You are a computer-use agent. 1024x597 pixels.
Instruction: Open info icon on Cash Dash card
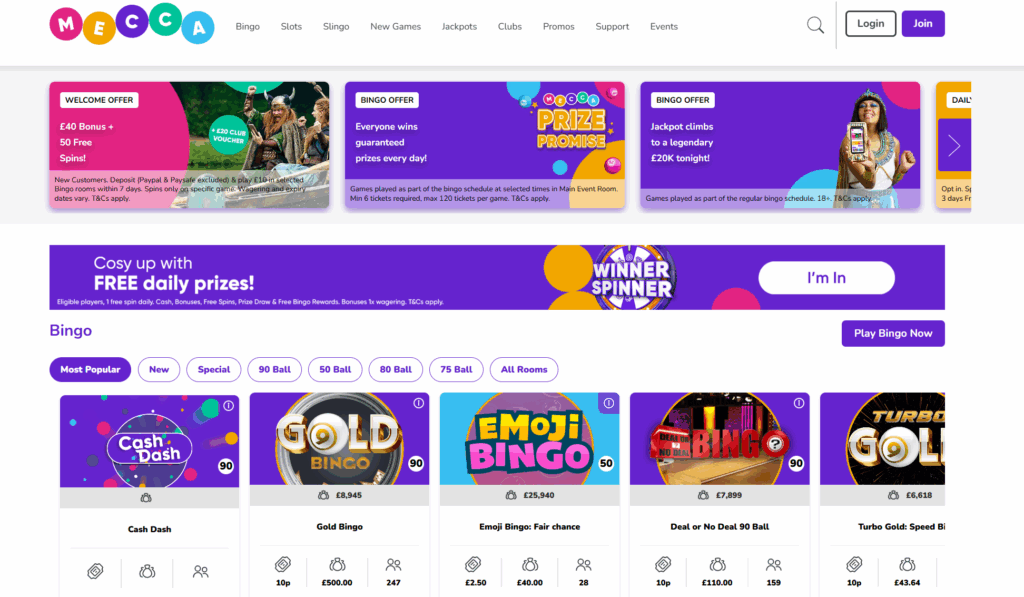pyautogui.click(x=229, y=406)
